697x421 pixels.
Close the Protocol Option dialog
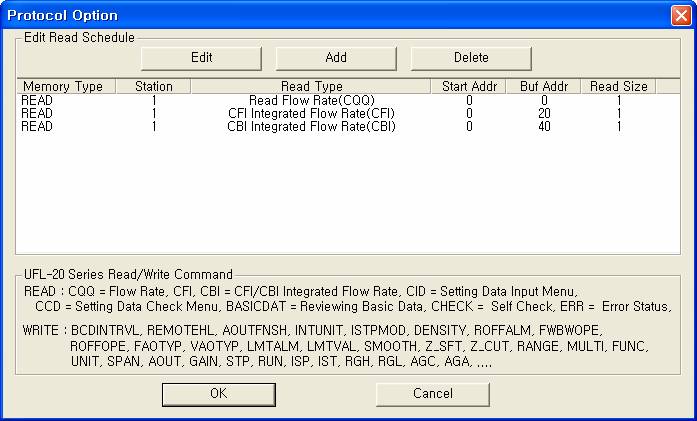(679, 15)
